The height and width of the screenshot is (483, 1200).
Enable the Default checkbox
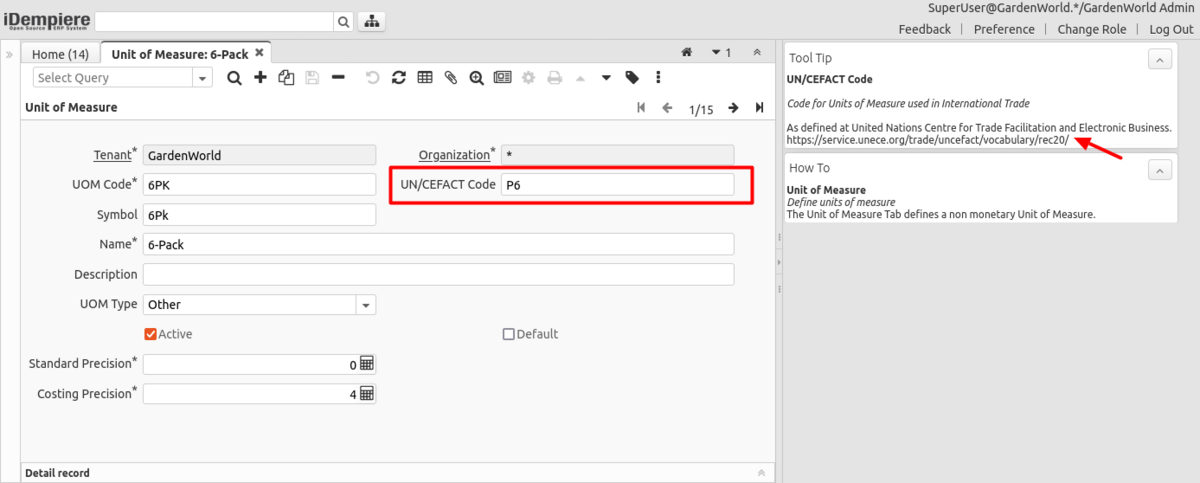(508, 334)
